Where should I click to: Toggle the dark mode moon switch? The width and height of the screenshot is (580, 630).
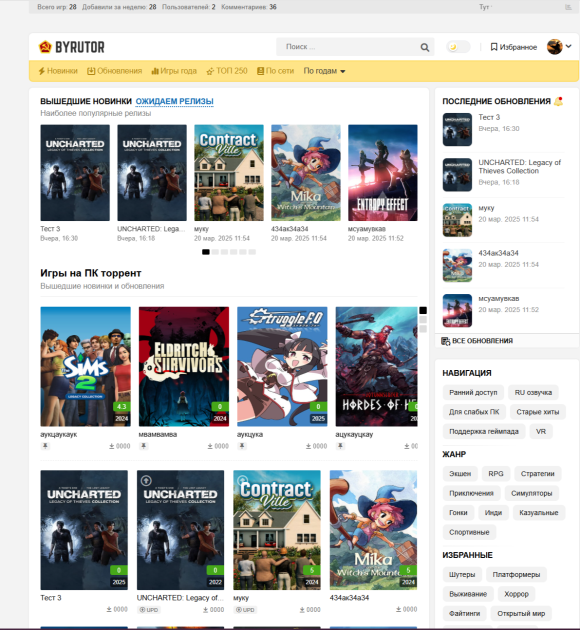458,47
